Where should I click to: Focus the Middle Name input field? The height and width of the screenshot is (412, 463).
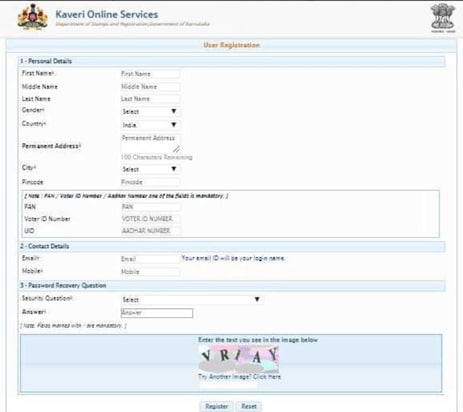click(150, 87)
